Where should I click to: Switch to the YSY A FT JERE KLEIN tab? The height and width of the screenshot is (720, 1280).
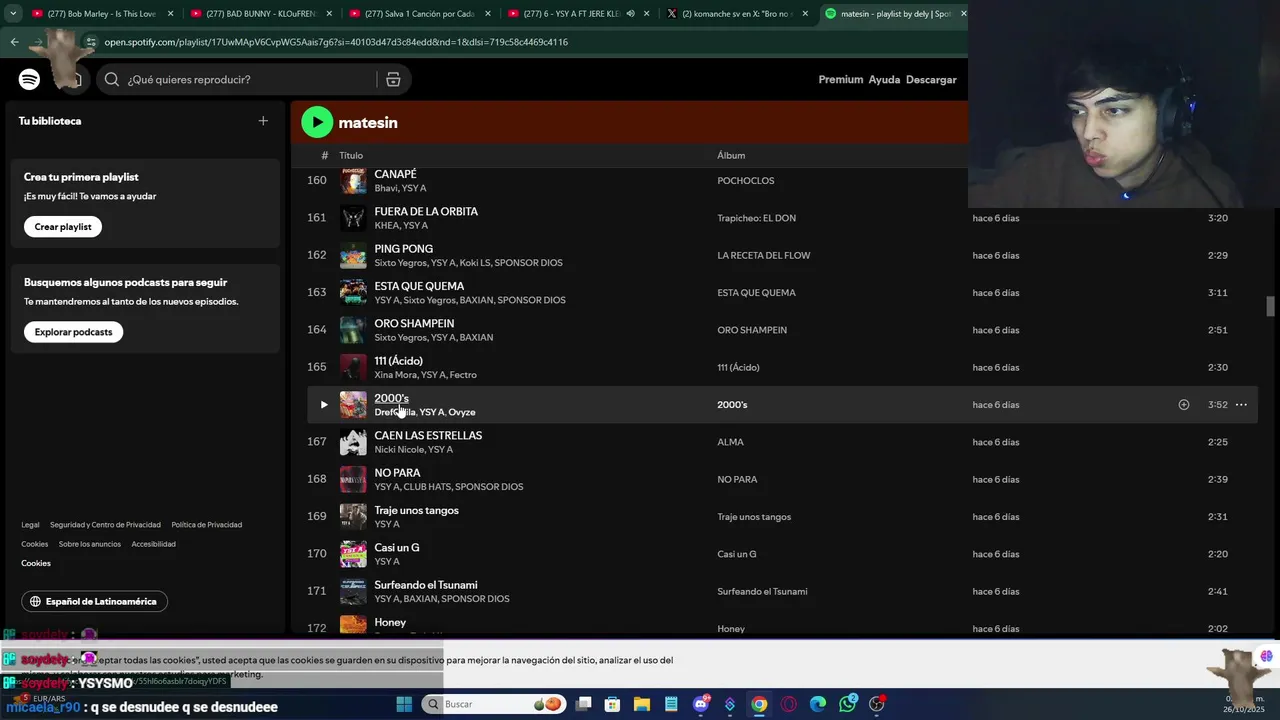tap(578, 14)
